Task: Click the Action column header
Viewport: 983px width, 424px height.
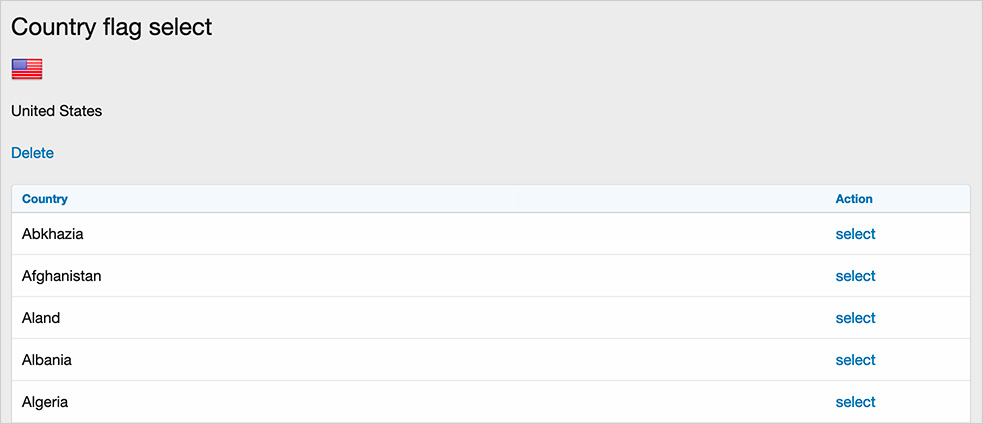Action: 854,199
